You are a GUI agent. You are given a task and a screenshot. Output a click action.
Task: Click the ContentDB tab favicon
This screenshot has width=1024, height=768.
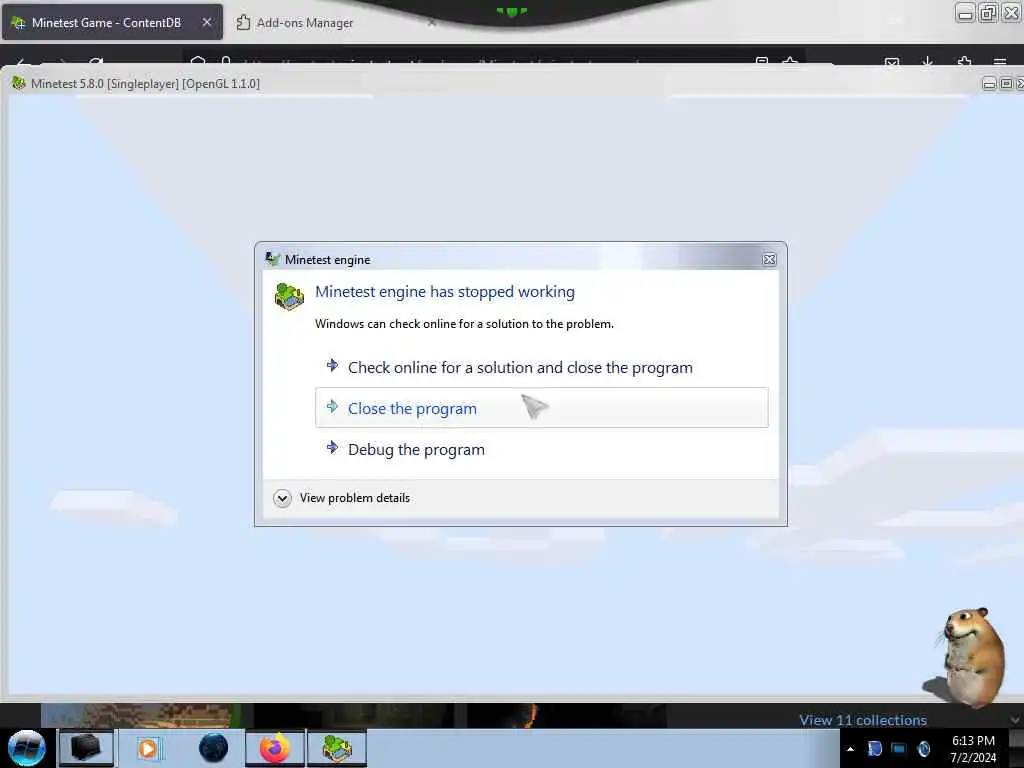pos(18,23)
